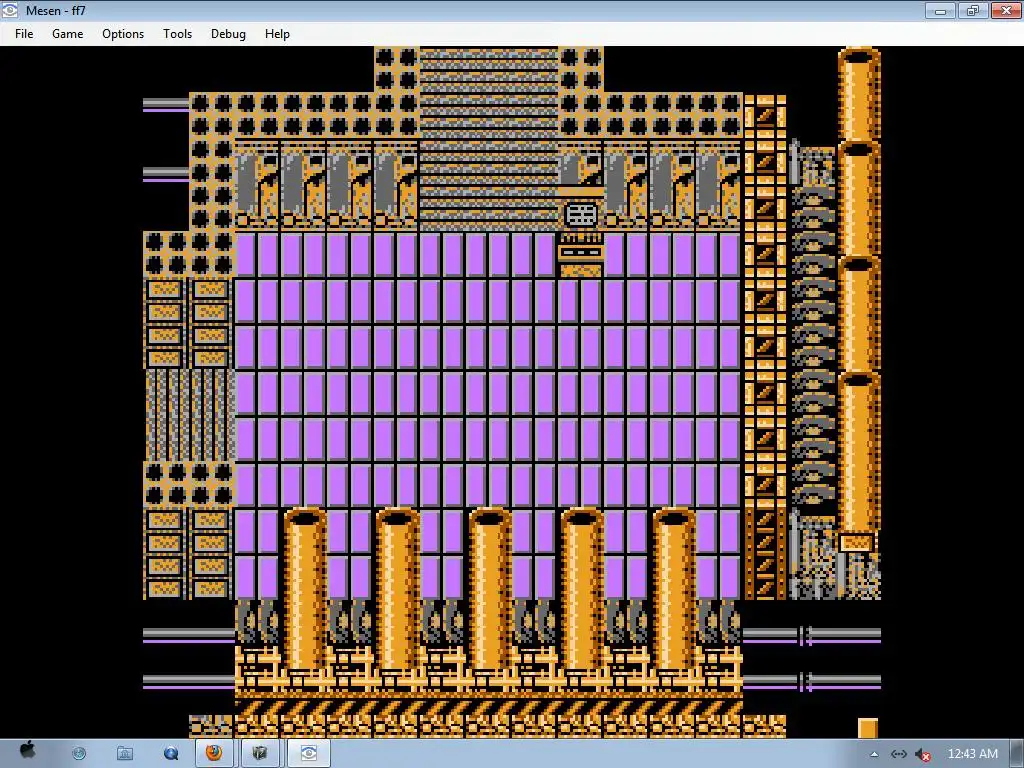Screen dimensions: 1024x768
Task: Click the Show desktop strip beside clock
Action: [x=1017, y=754]
